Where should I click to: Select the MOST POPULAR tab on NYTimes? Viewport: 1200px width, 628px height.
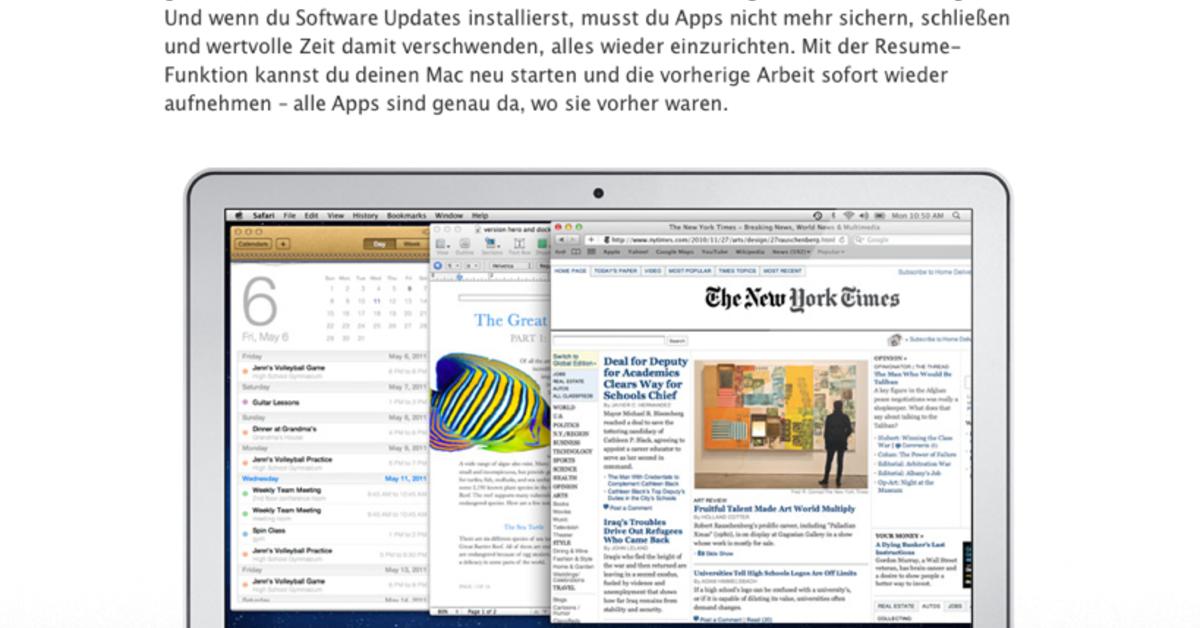pos(690,271)
